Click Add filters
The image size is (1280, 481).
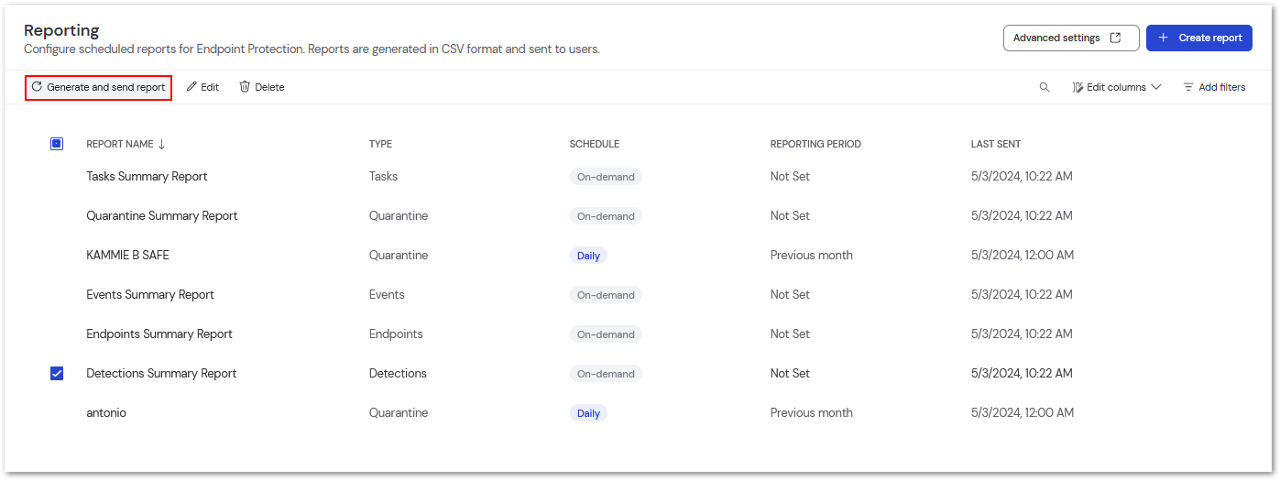1214,87
